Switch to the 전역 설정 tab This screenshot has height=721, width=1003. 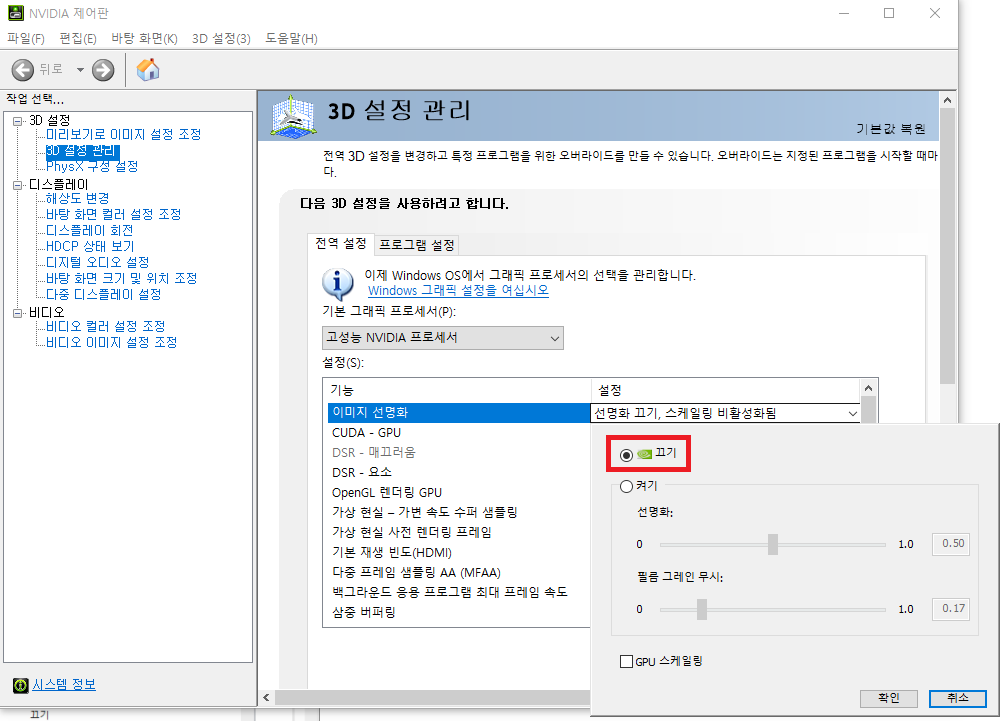click(341, 244)
